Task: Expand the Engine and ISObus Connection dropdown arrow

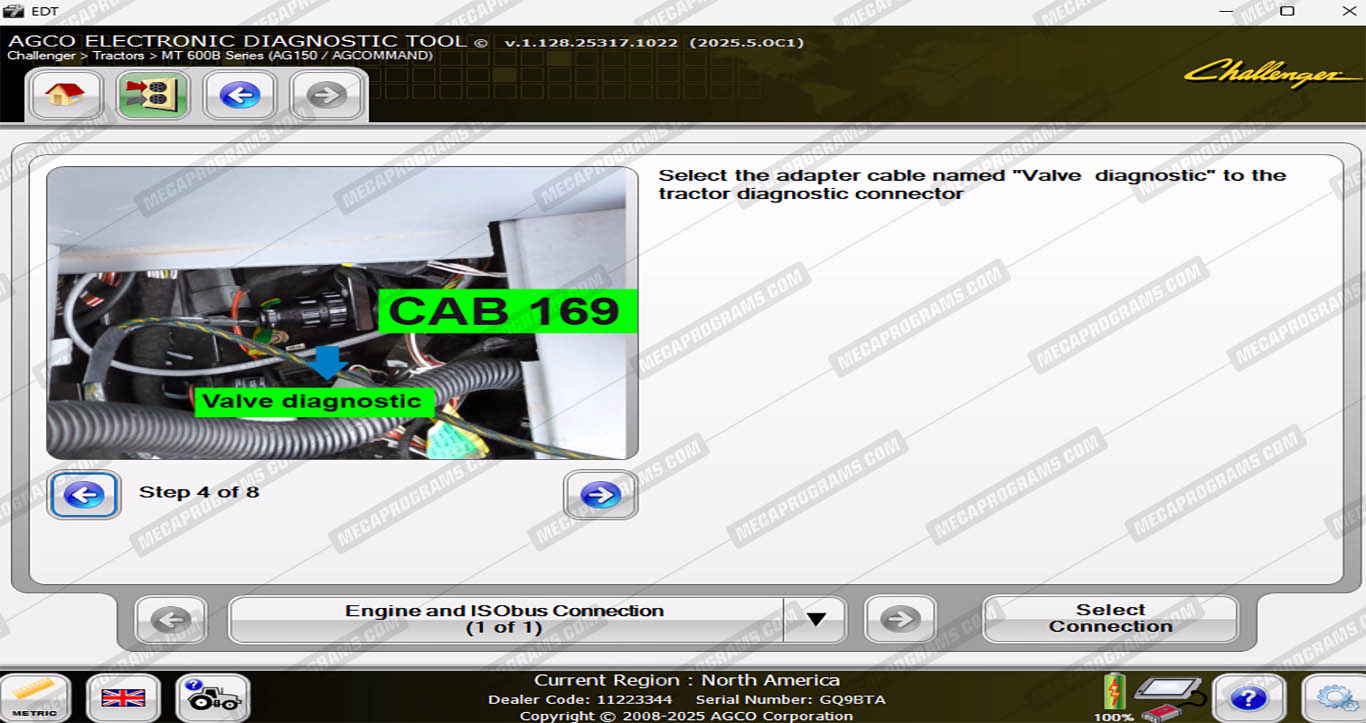Action: pyautogui.click(x=816, y=619)
